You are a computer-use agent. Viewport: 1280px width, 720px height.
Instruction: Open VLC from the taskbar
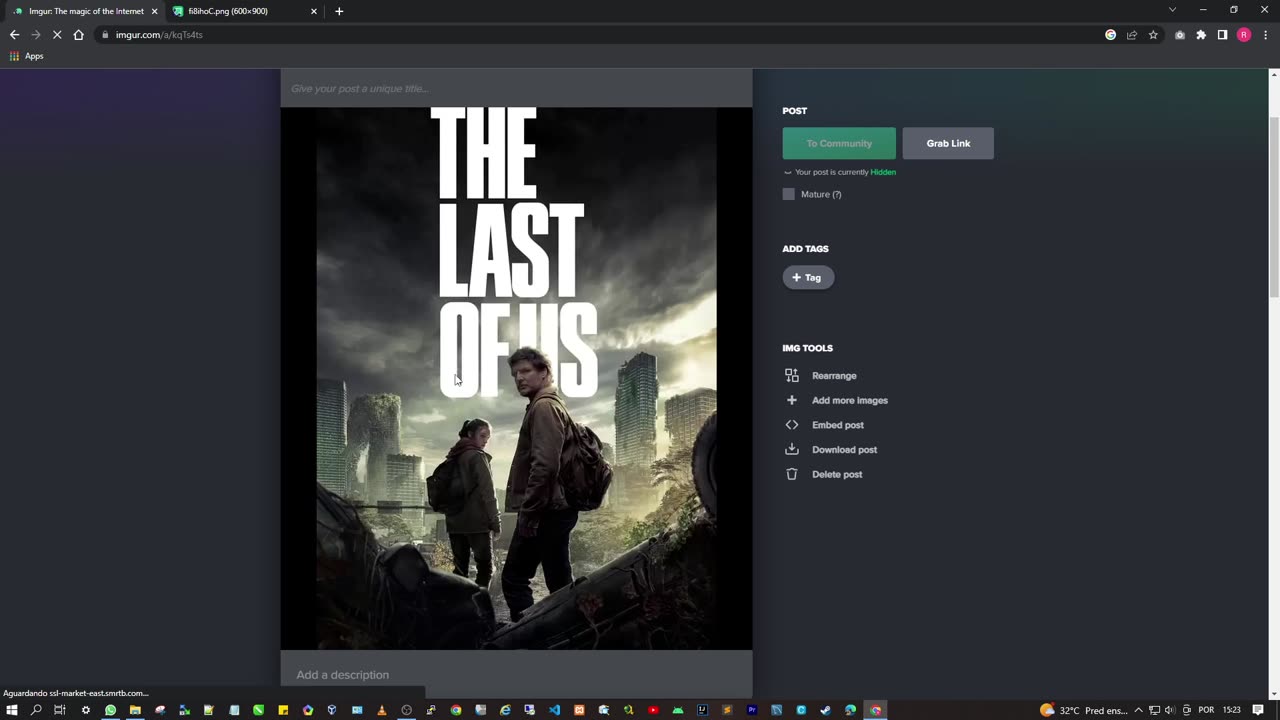tap(382, 710)
